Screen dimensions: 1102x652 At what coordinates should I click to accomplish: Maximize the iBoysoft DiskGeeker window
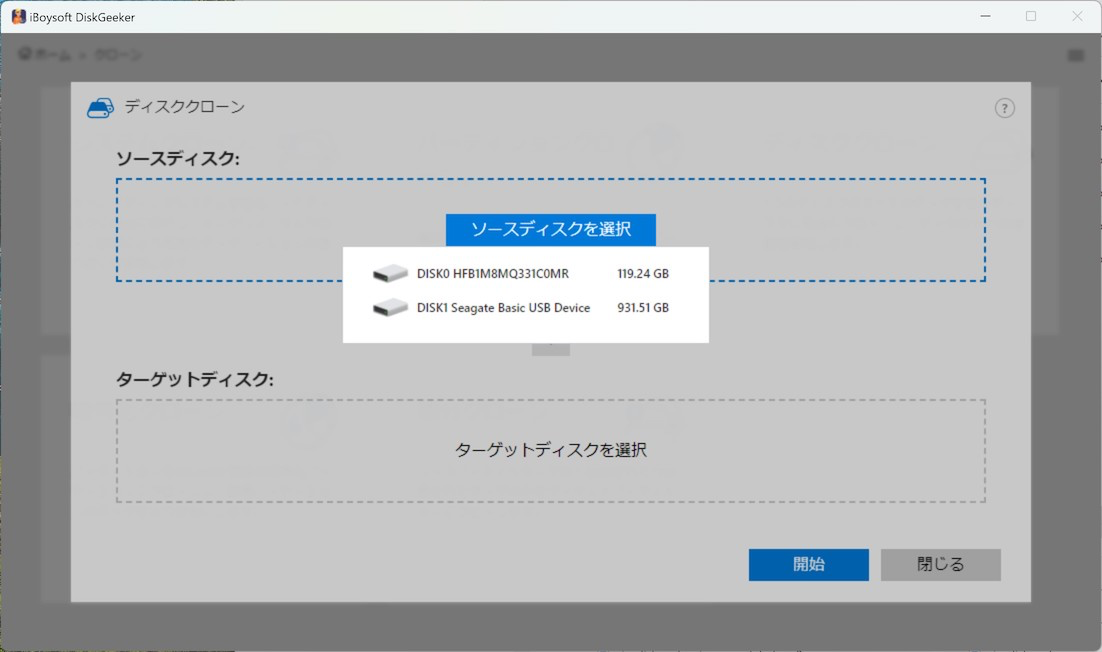[1031, 16]
